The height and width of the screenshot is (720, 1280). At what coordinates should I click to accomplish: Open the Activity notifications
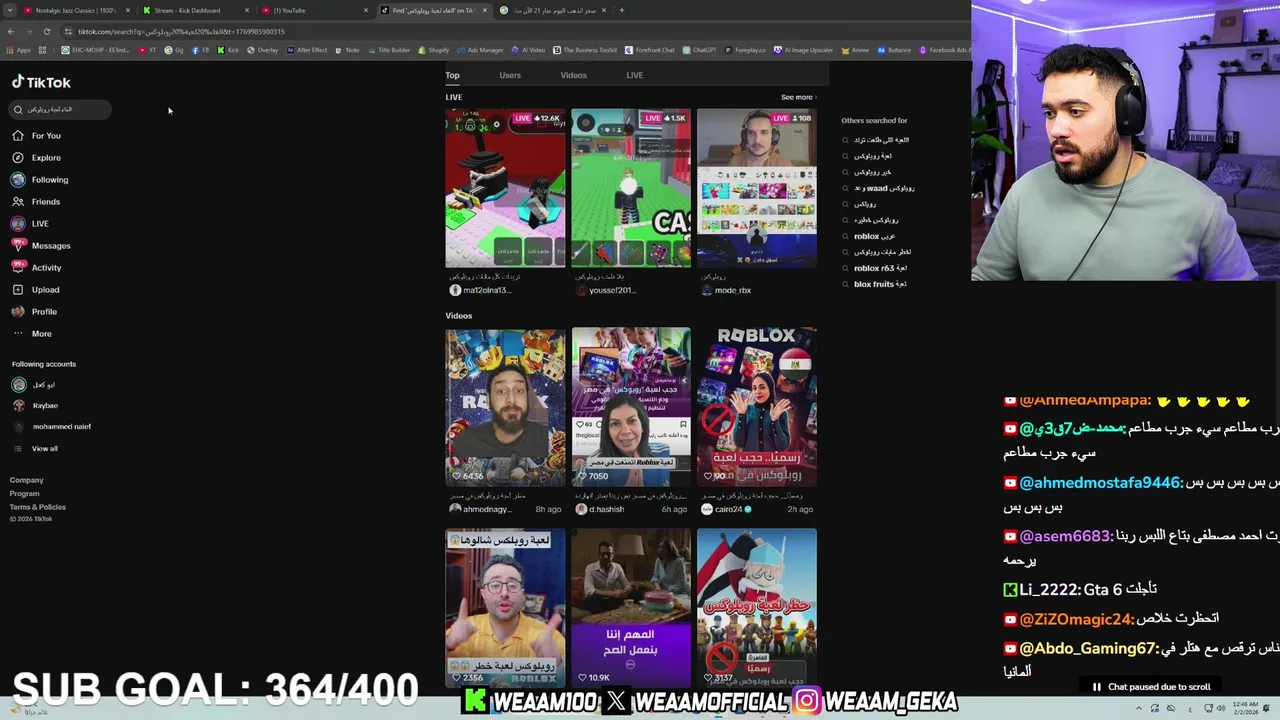[37, 268]
